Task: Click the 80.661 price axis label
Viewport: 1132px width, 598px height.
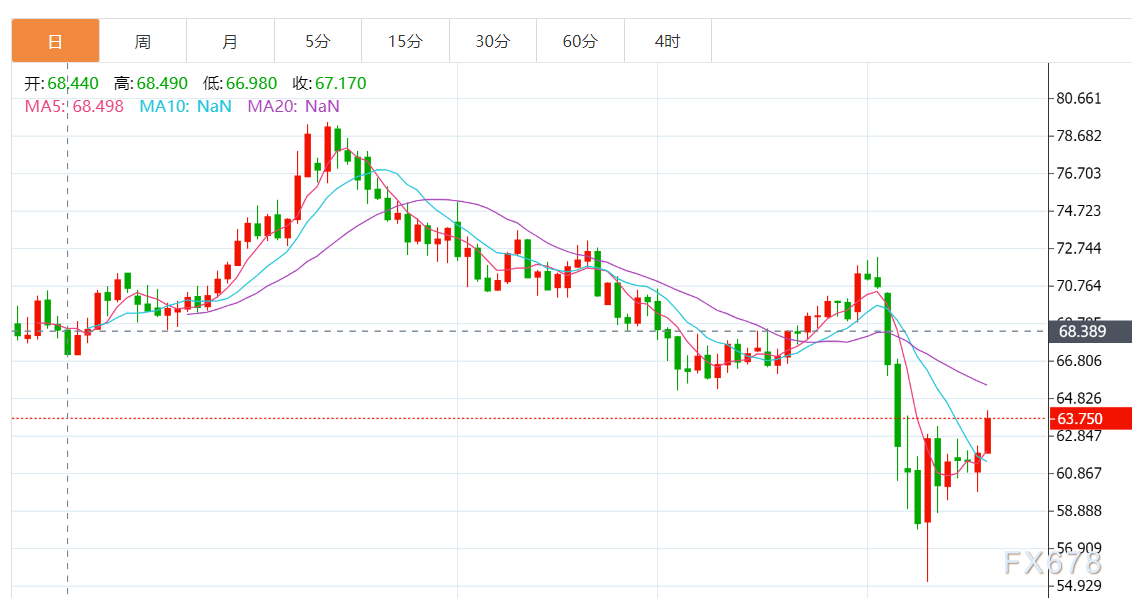Action: point(1079,98)
